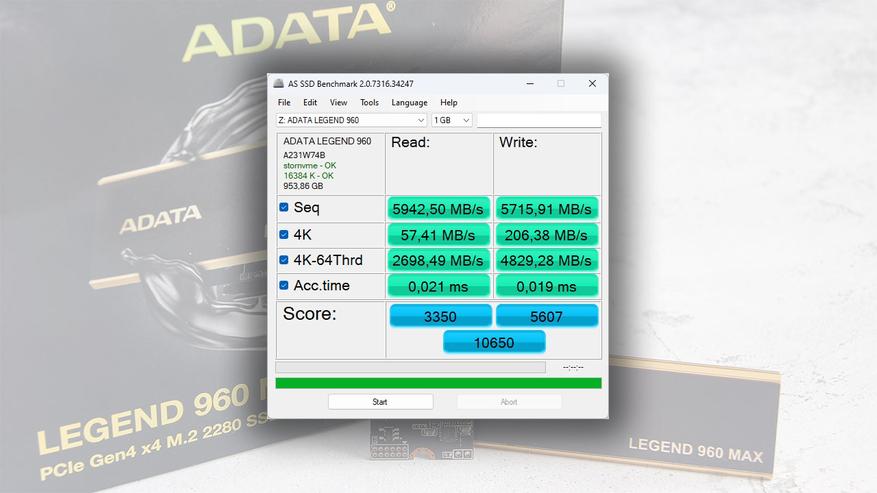Click the 4K write value 206,38 MB/s

tap(546, 235)
